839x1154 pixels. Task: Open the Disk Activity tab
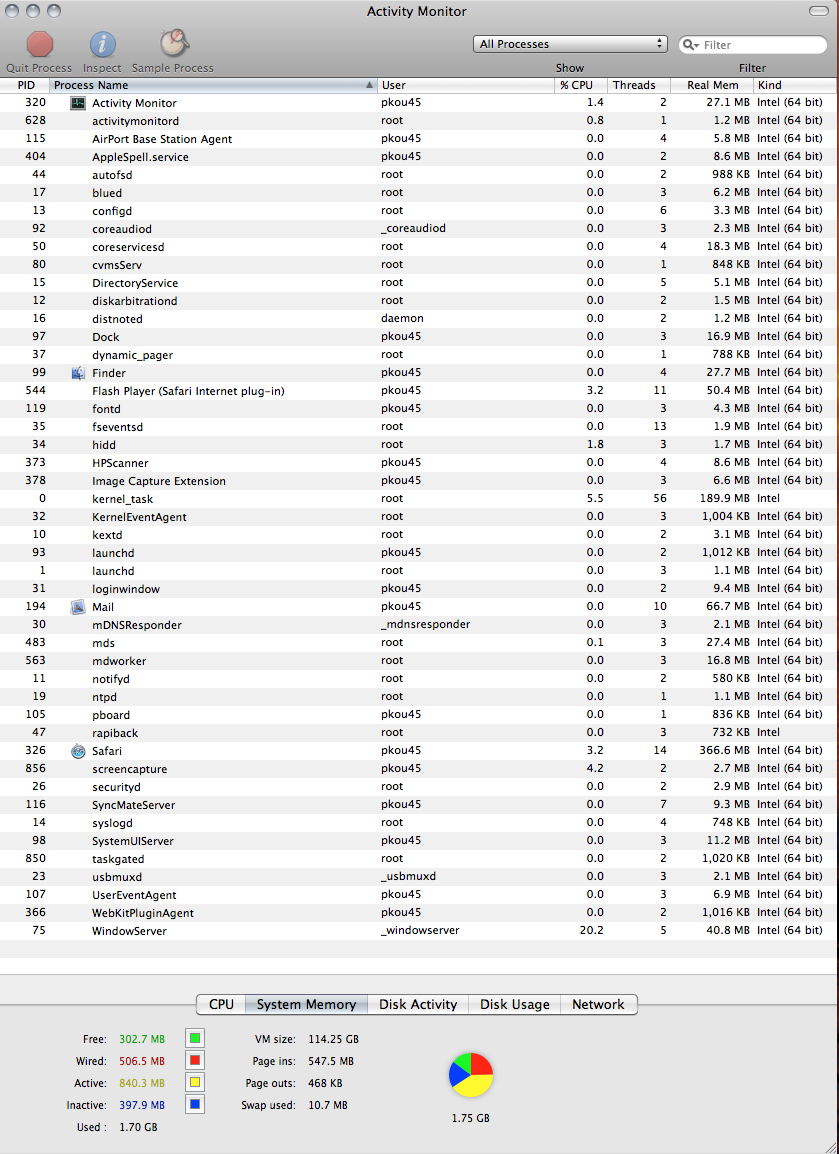tap(418, 1005)
